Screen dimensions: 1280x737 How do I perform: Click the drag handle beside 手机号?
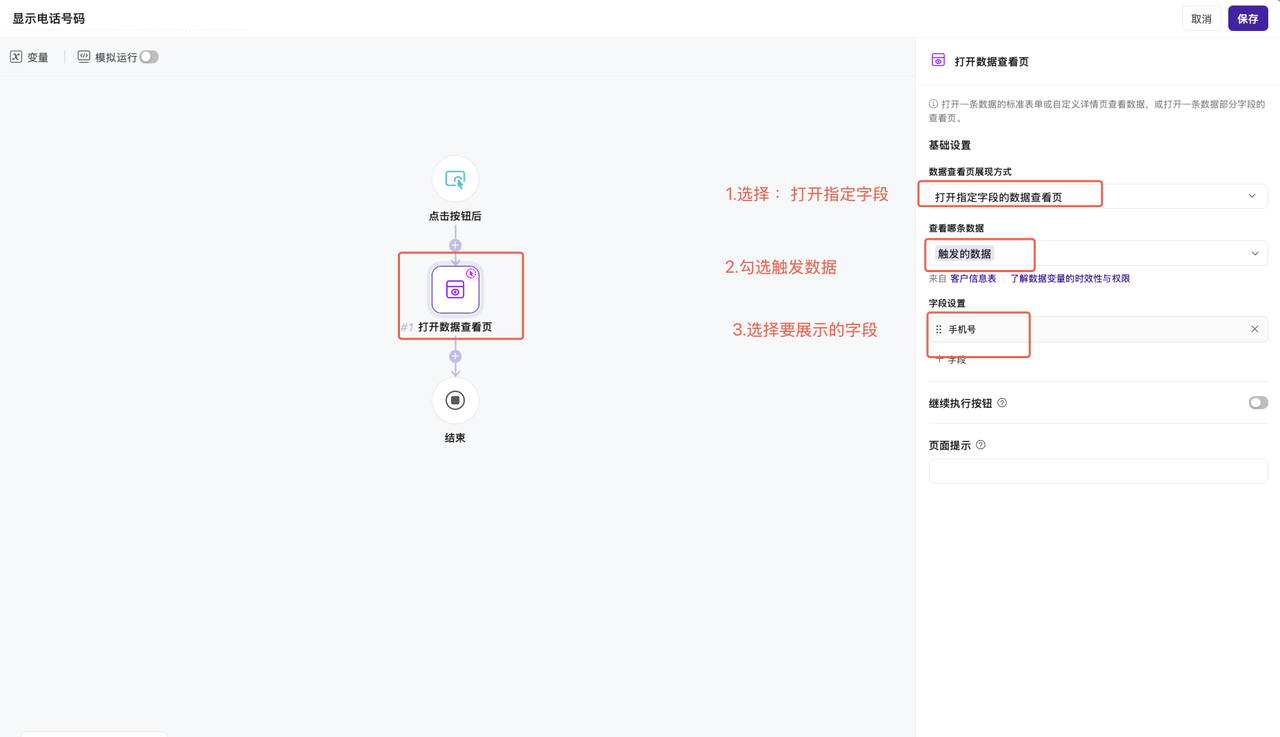tap(938, 329)
